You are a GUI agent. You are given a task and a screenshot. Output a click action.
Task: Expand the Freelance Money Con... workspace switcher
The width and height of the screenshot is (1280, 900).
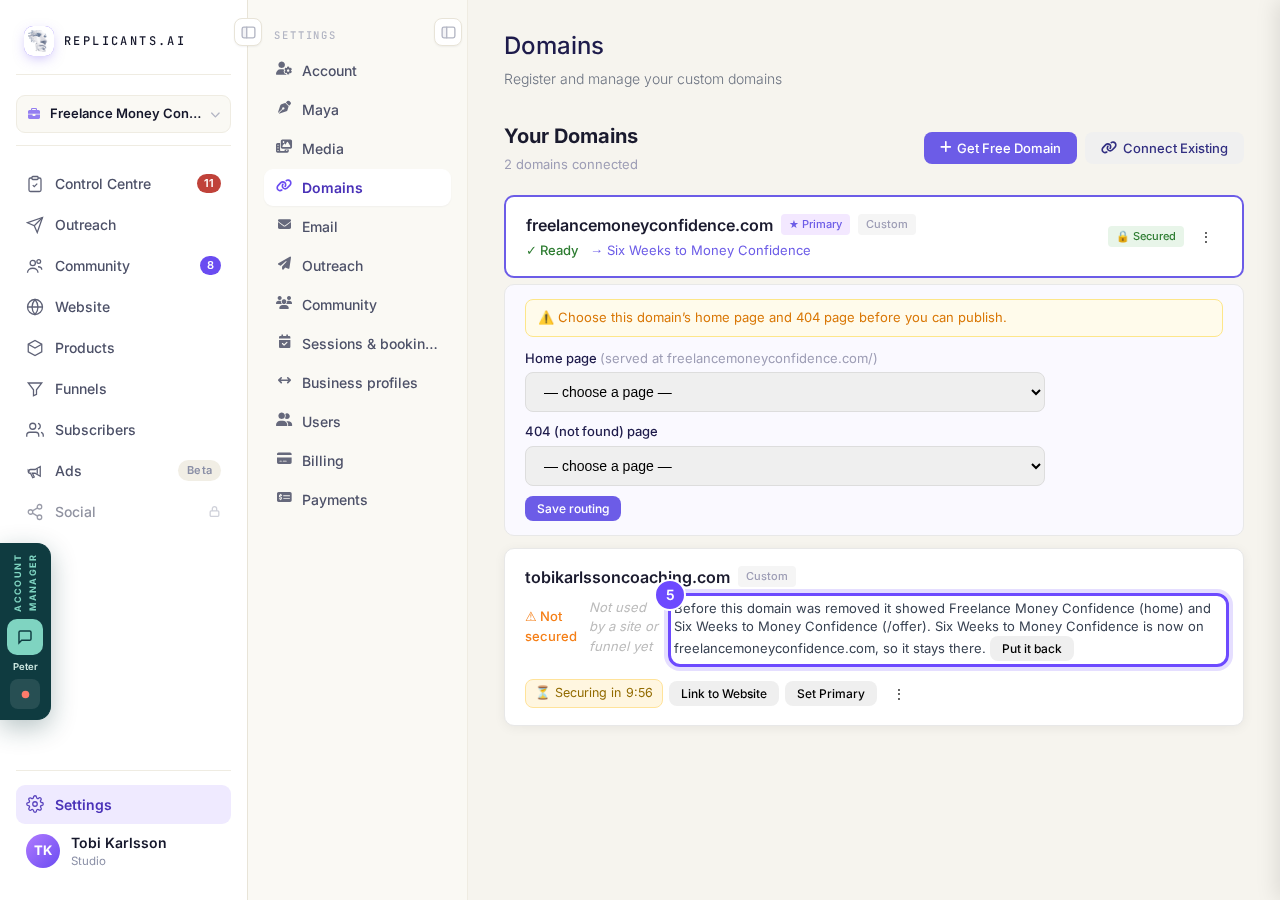[x=124, y=114]
